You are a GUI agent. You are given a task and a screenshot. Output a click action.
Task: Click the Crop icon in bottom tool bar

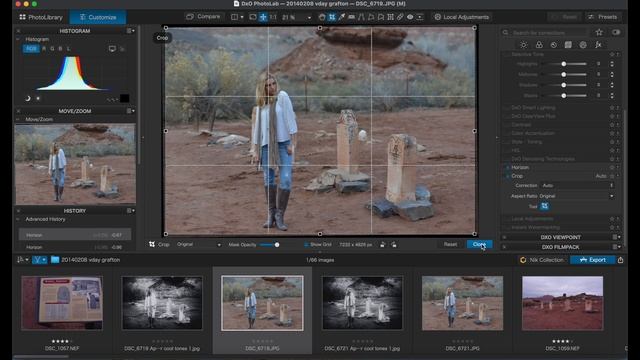[x=152, y=244]
